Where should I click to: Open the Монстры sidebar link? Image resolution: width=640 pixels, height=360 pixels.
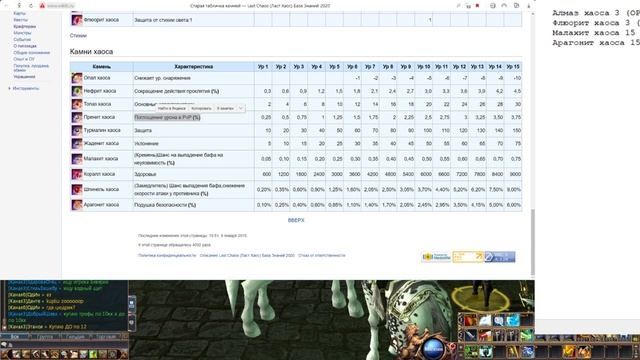[x=22, y=33]
